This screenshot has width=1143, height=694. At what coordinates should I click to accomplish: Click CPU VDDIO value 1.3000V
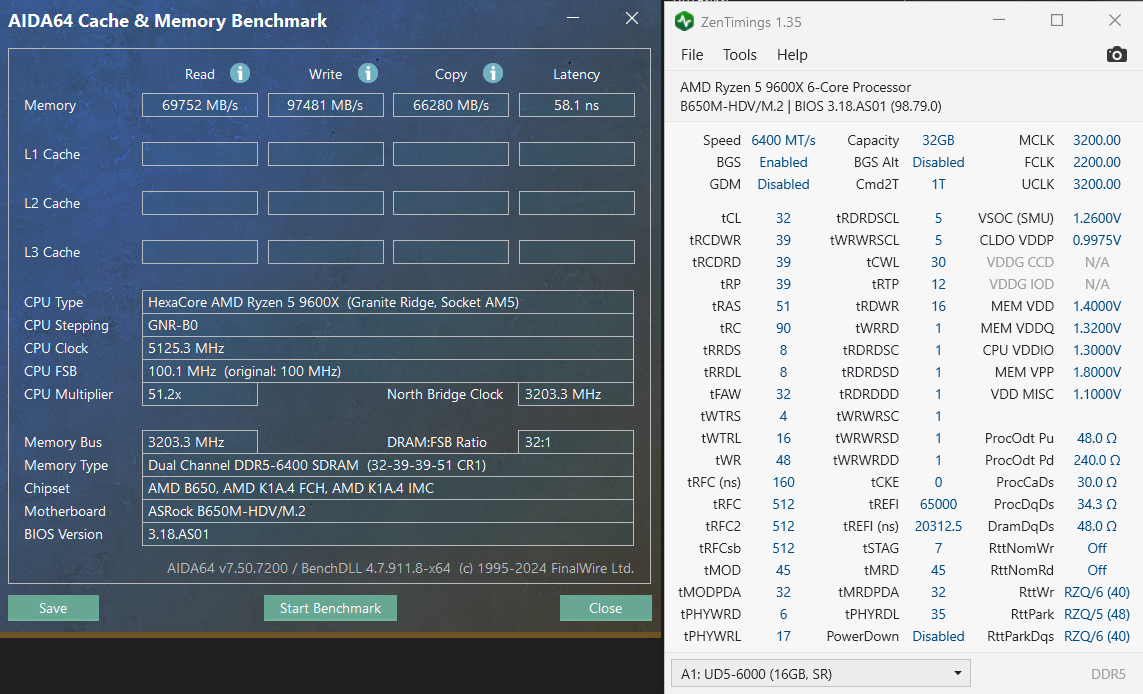(1096, 350)
